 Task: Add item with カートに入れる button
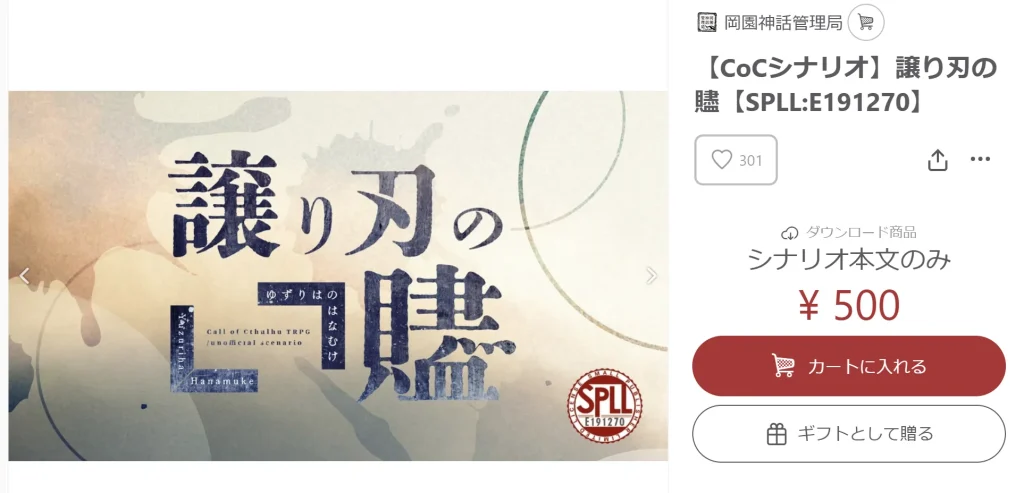click(x=849, y=366)
